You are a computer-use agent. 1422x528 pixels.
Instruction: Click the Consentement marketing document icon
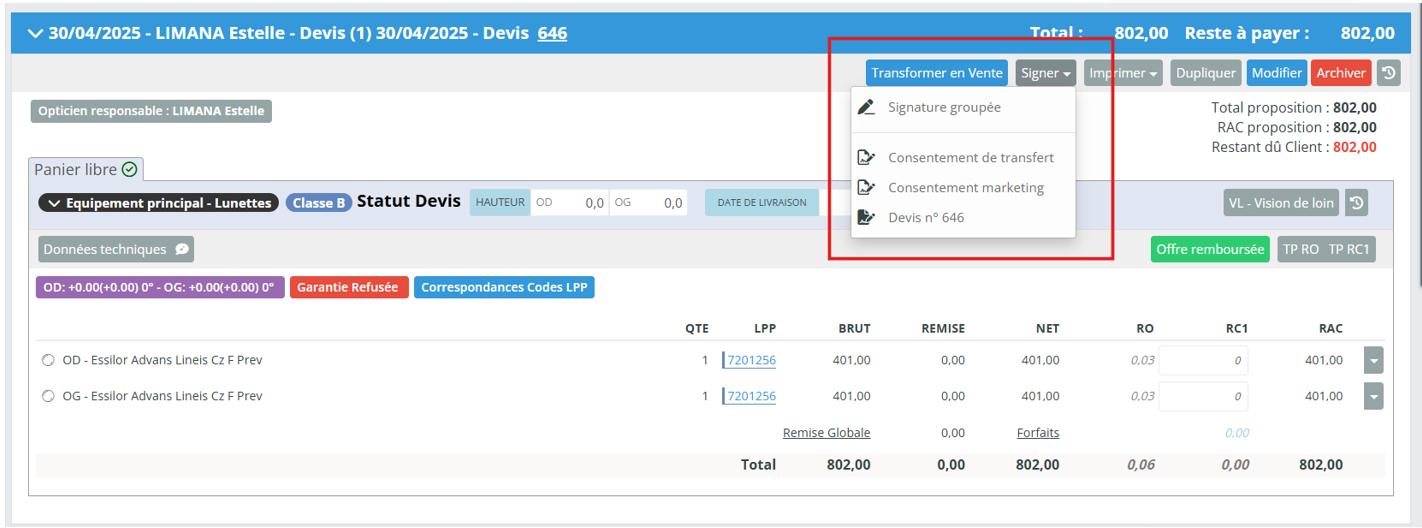[867, 188]
